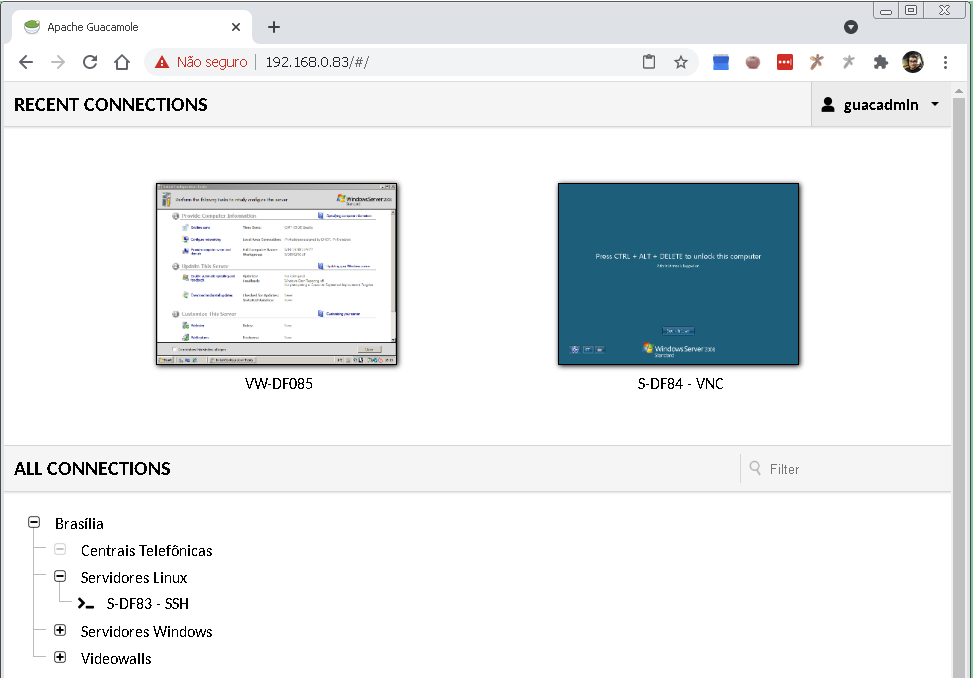Viewport: 973px width, 678px height.
Task: Select Servidores Windows label
Action: coord(146,631)
